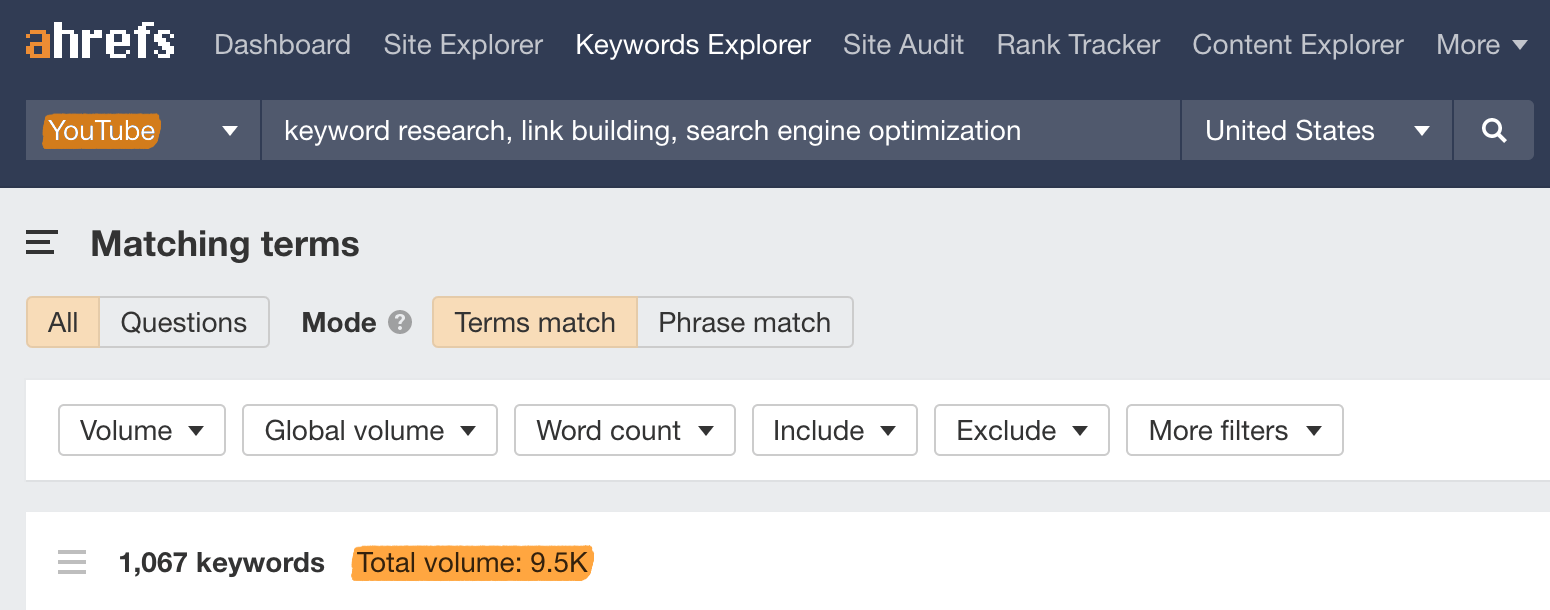The image size is (1550, 610).
Task: Go to Site Explorer
Action: (463, 45)
